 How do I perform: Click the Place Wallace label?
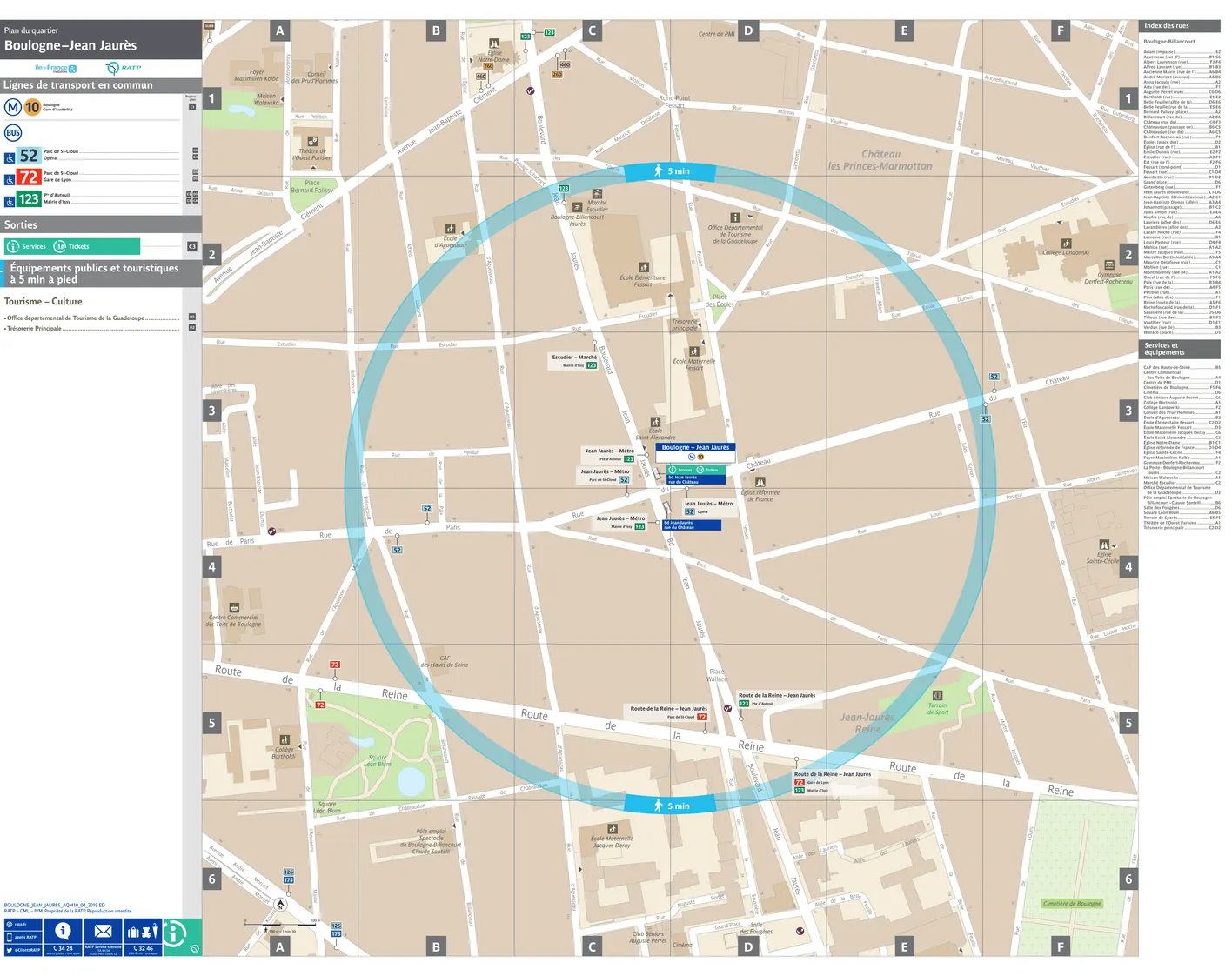[x=717, y=675]
